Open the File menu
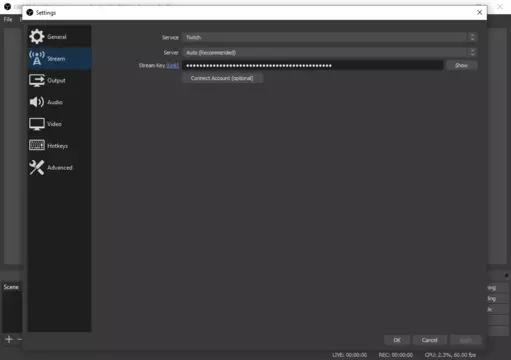 [x=8, y=19]
